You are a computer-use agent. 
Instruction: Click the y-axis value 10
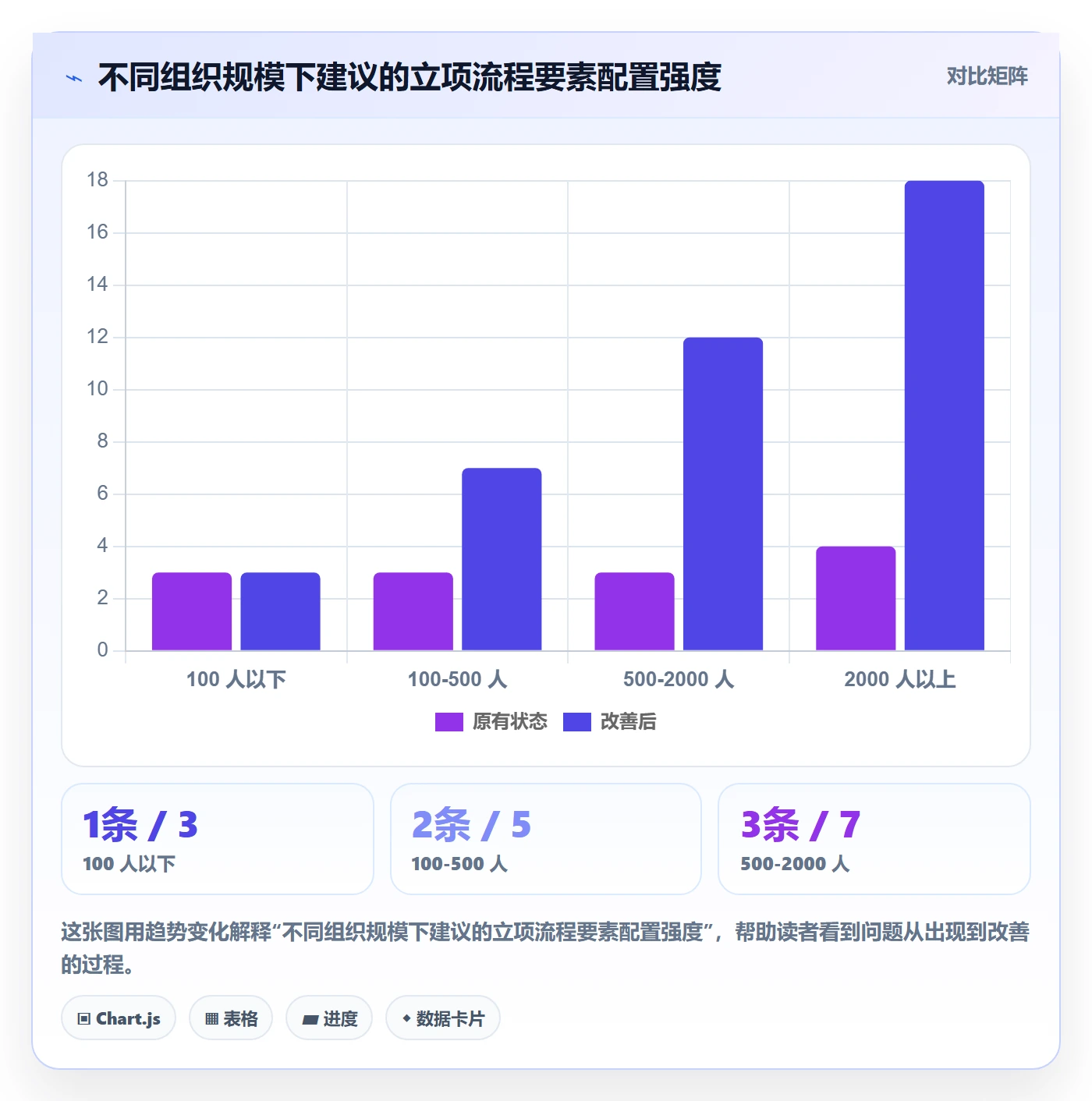(x=97, y=389)
